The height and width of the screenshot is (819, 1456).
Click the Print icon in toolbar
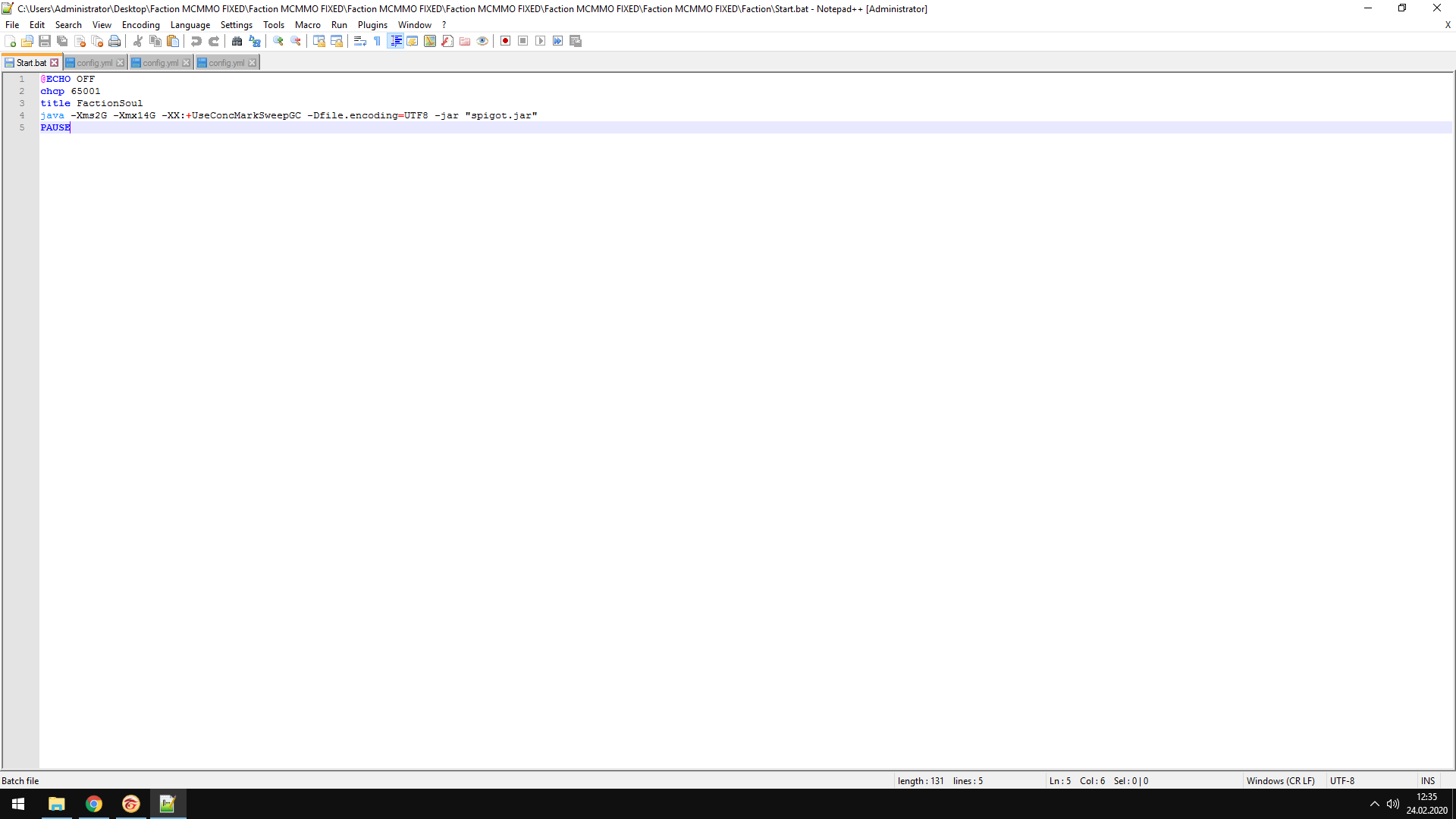click(115, 41)
